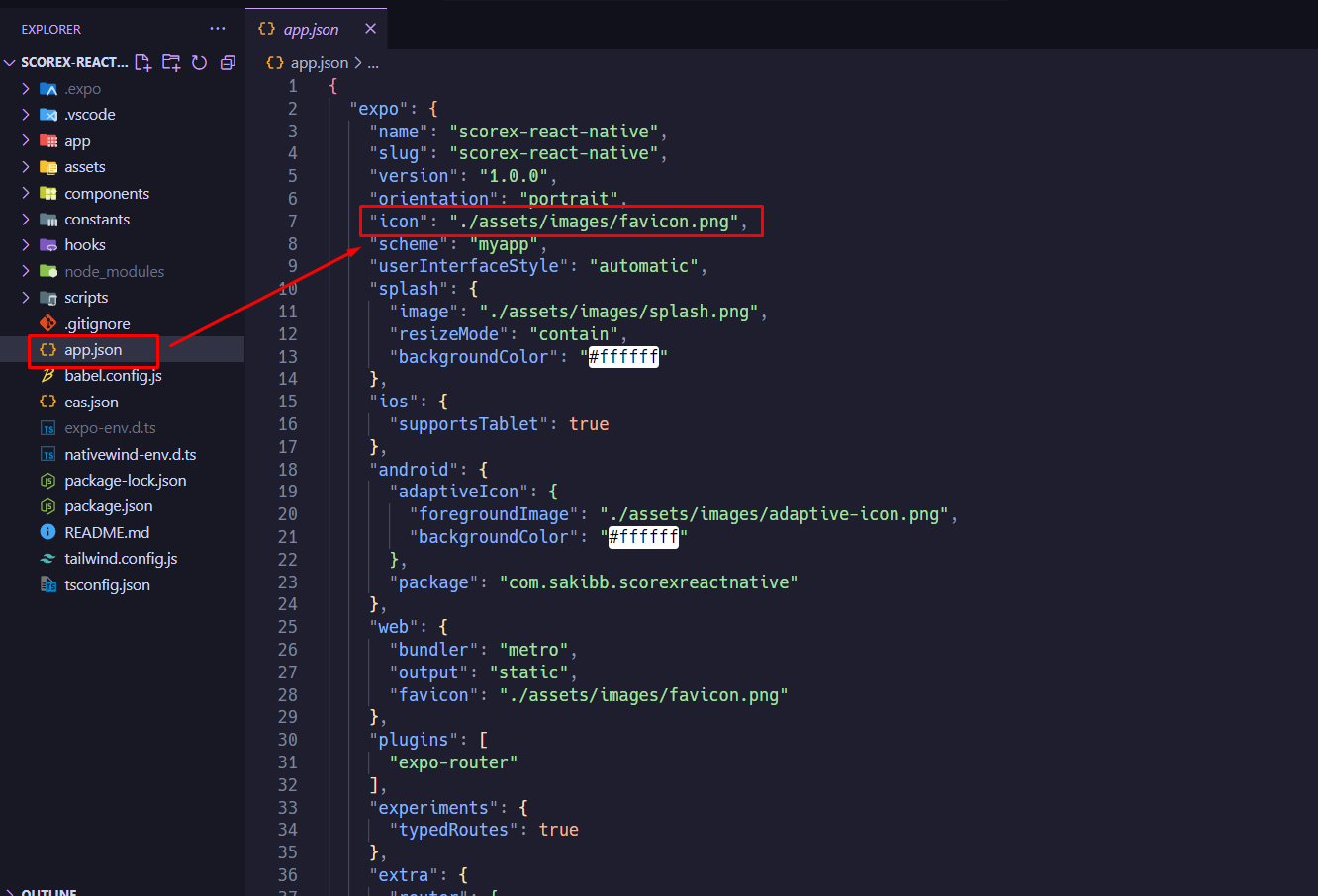Open the babel.config.js file
Image resolution: width=1318 pixels, height=896 pixels.
pos(110,375)
